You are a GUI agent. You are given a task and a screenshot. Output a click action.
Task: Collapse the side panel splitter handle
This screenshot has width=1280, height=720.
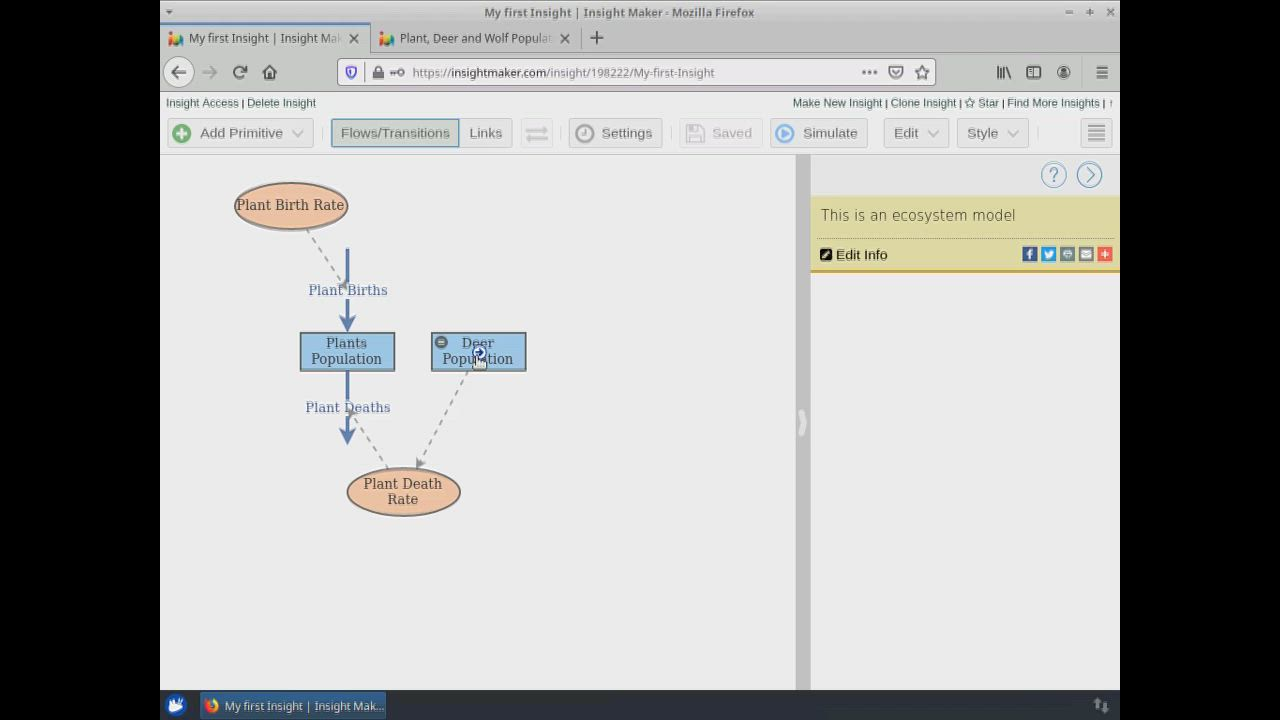(802, 423)
